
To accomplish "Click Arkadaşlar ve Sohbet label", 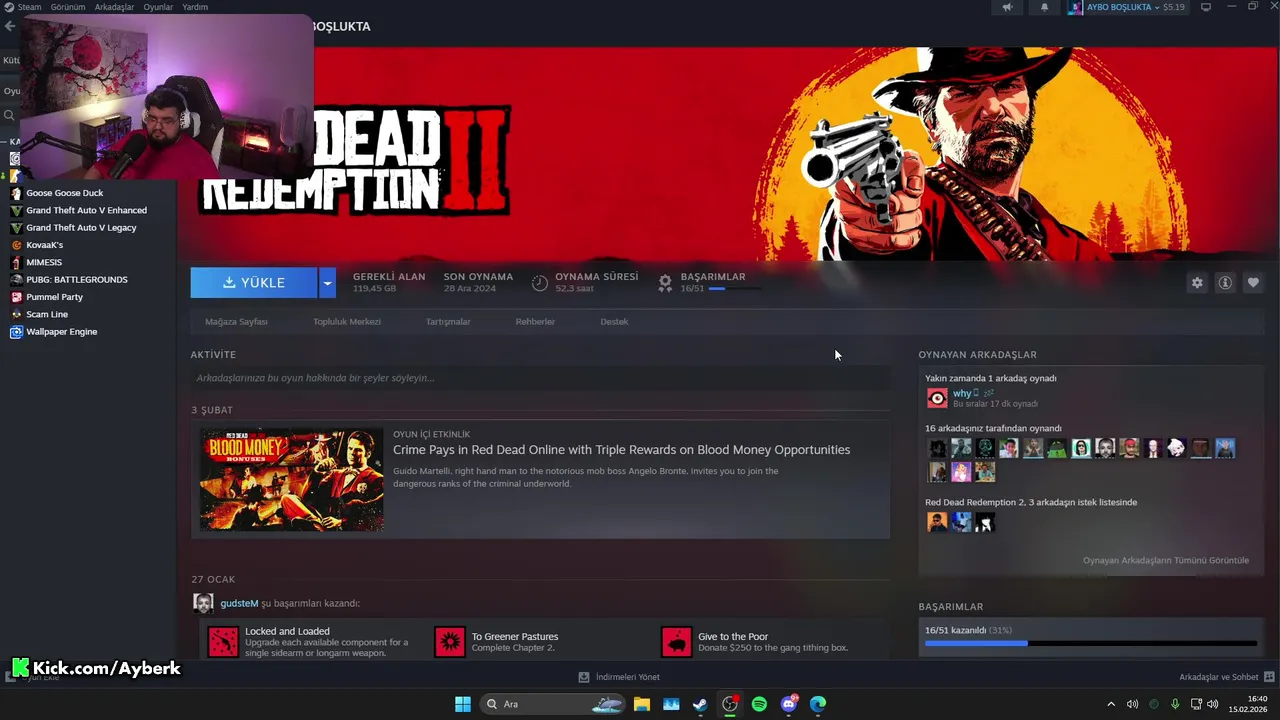I will coord(1218,677).
